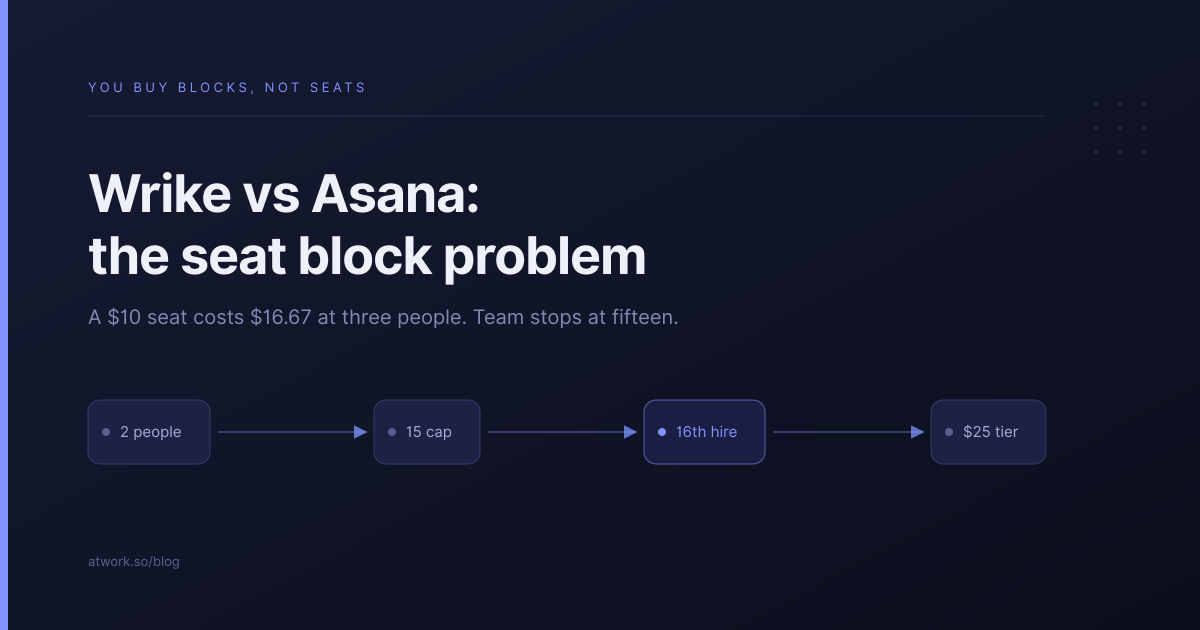Select the highlighted 16th hire box

(x=704, y=432)
